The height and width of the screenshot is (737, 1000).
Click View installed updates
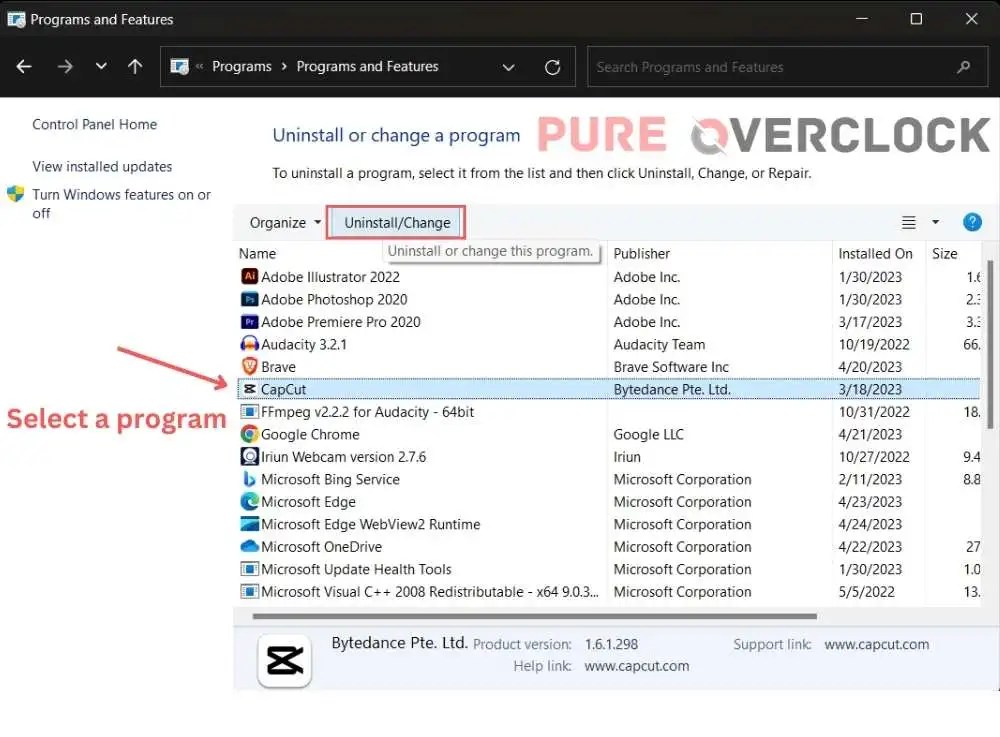101,166
